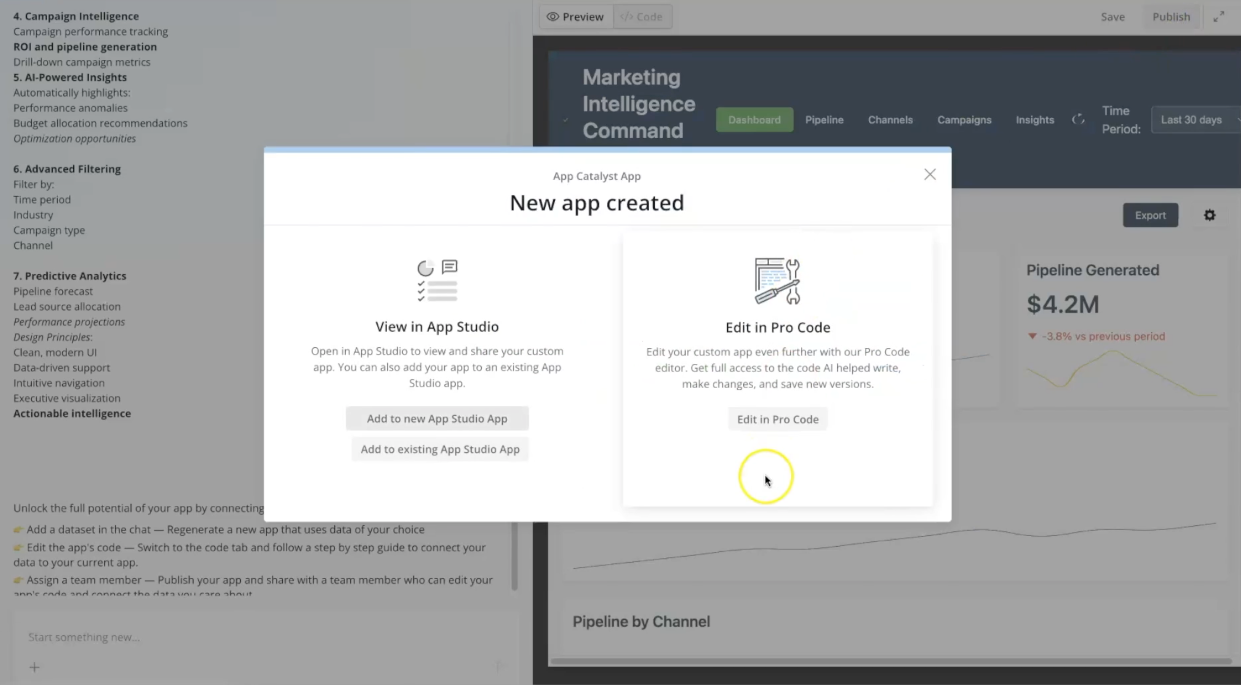This screenshot has width=1241, height=685.
Task: Click the Publish button
Action: [1171, 16]
